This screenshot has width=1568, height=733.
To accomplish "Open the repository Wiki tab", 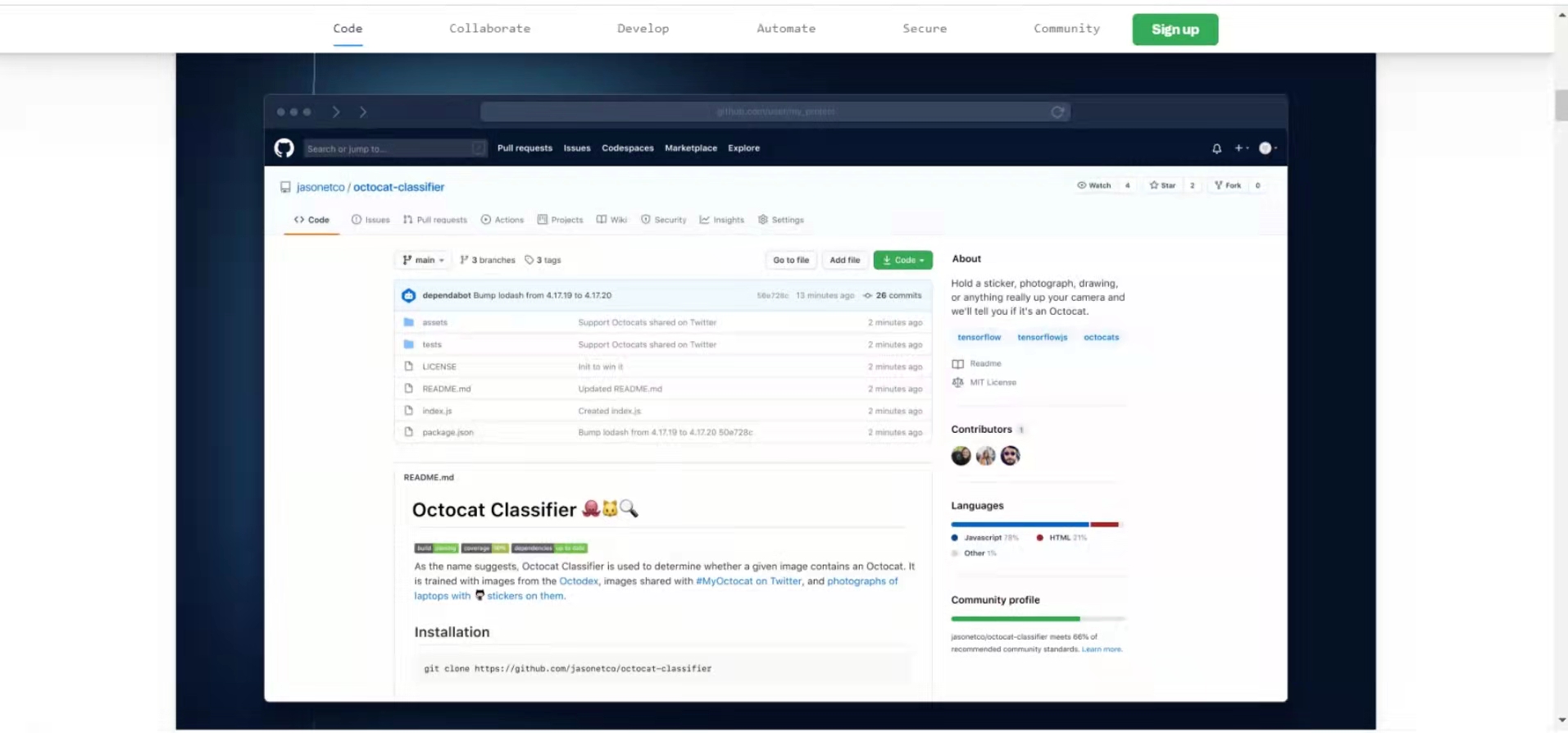I will pyautogui.click(x=611, y=220).
